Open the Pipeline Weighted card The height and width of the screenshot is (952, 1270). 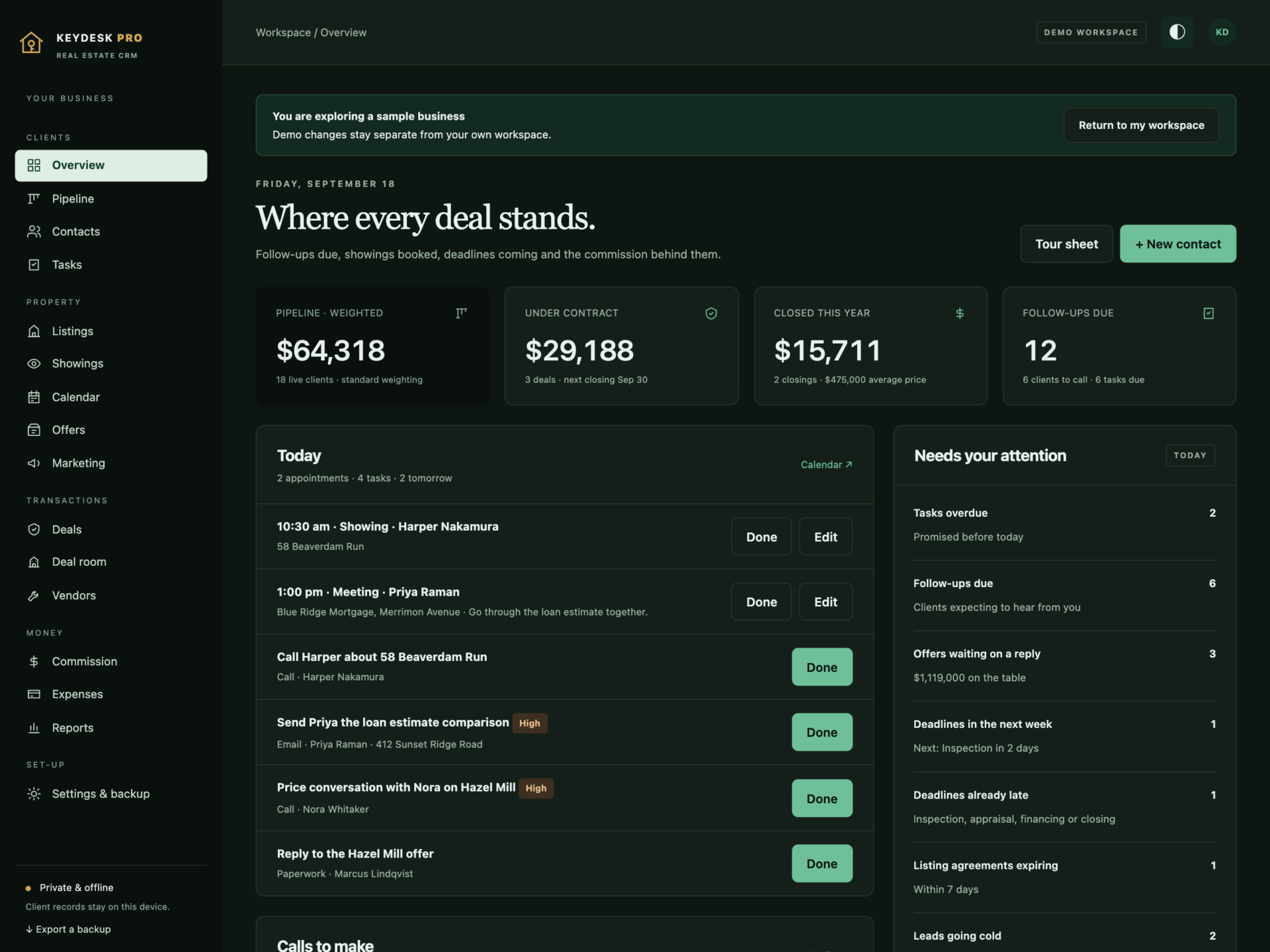[372, 346]
